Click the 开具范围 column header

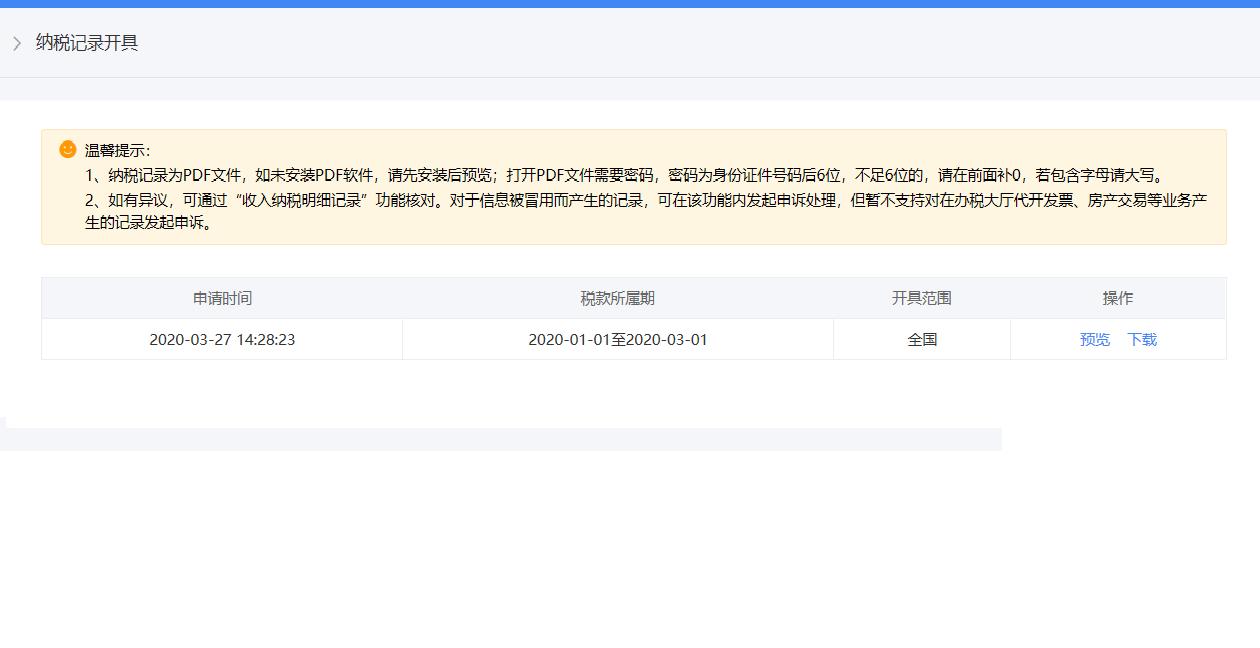pyautogui.click(x=921, y=297)
